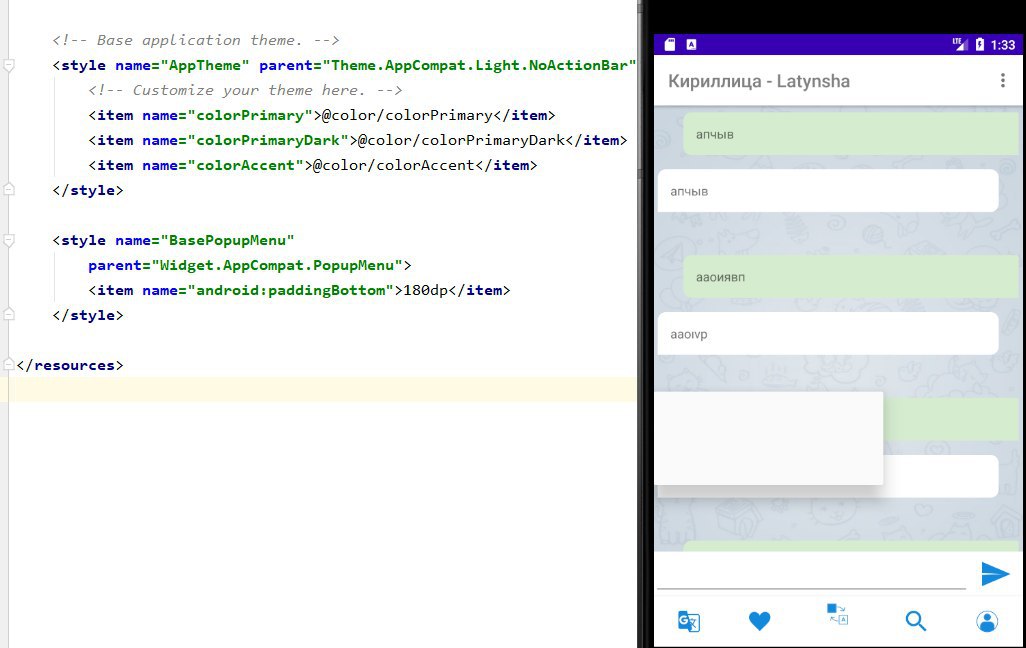Tap the heart favorites icon
Screen dimensions: 1026x648
click(759, 621)
